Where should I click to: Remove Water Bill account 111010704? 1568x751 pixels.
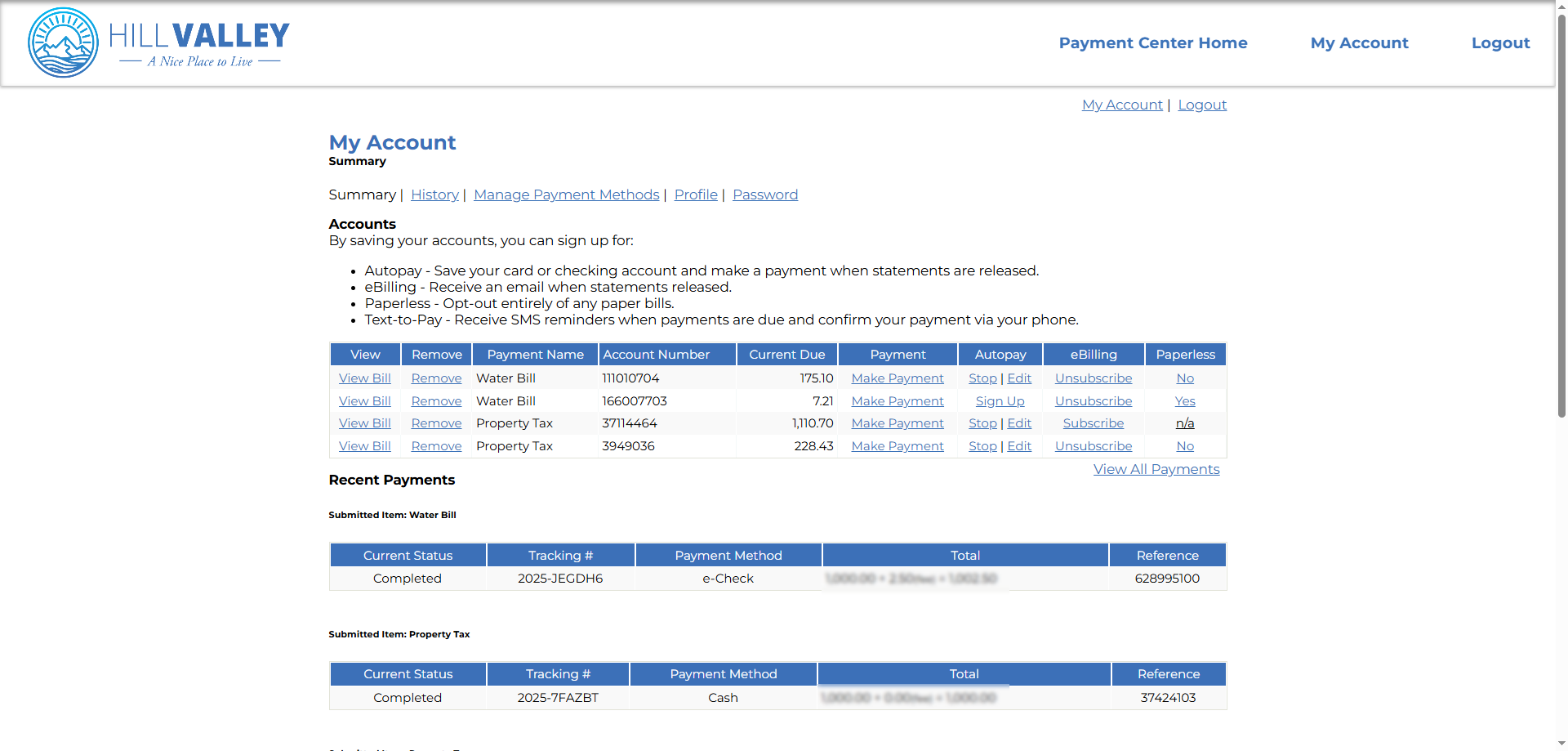pos(436,378)
